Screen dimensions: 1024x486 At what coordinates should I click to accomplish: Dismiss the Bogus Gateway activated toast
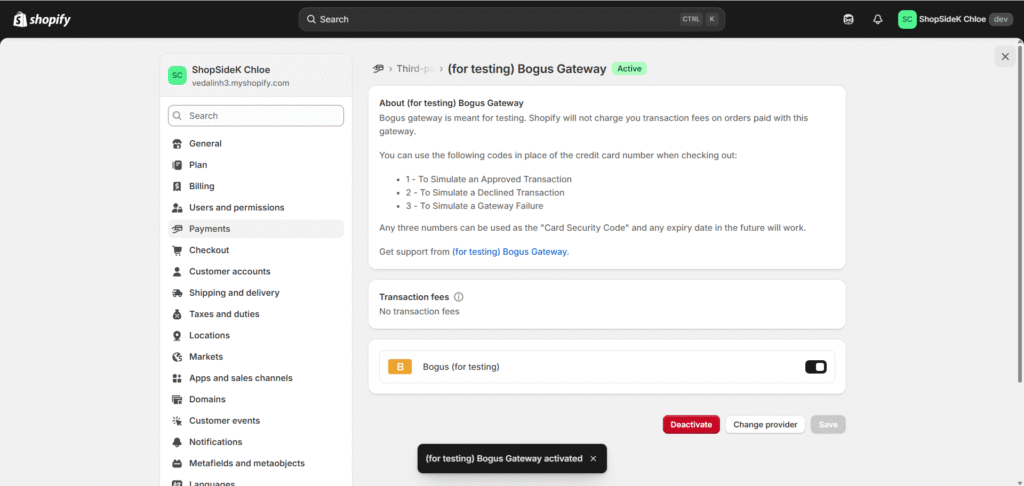click(x=593, y=458)
